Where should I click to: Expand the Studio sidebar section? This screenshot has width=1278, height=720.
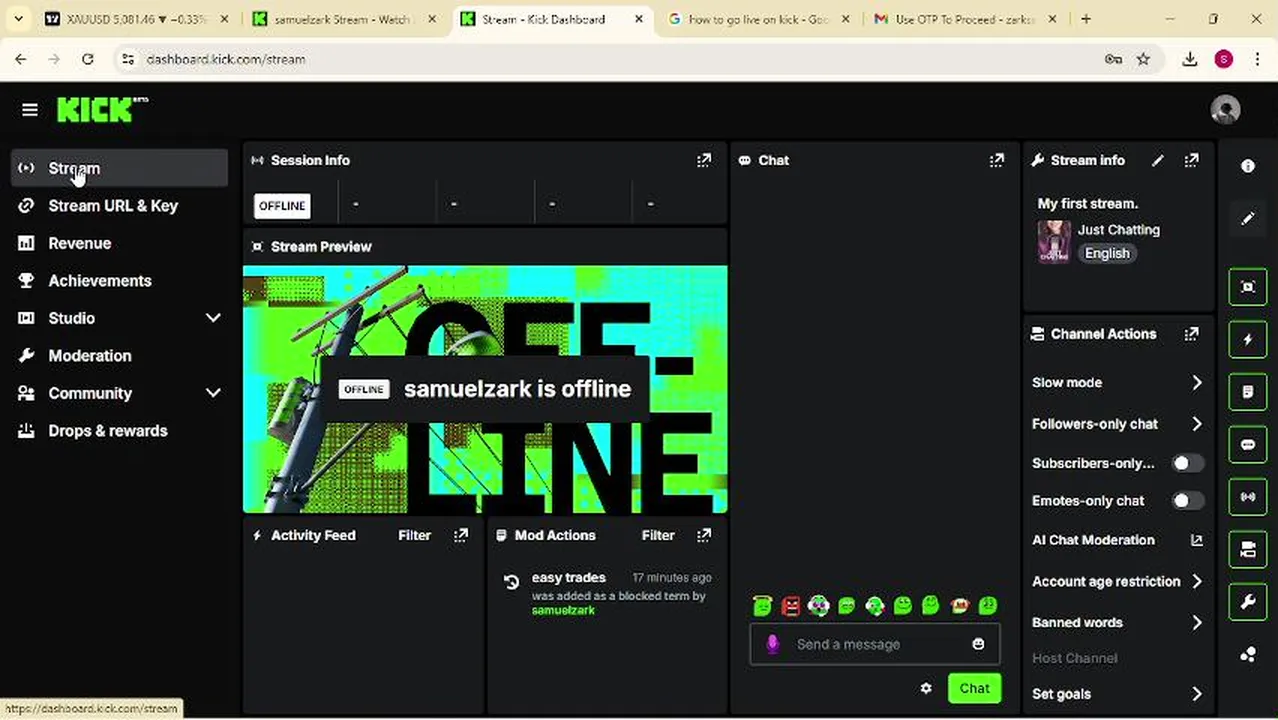coord(213,318)
